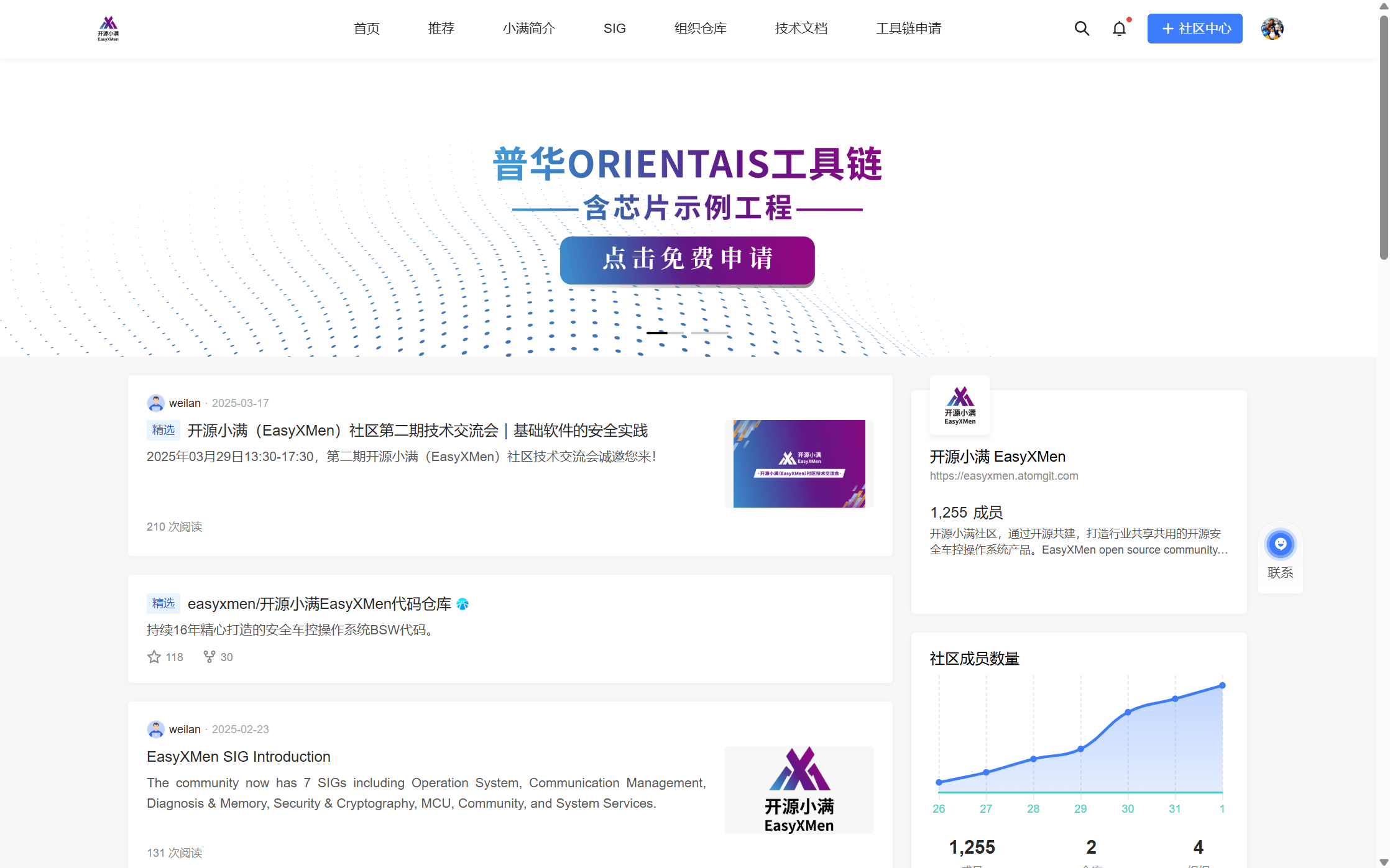Click the page vertical scrollbar thumb
This screenshot has height=868, width=1390.
[1384, 137]
